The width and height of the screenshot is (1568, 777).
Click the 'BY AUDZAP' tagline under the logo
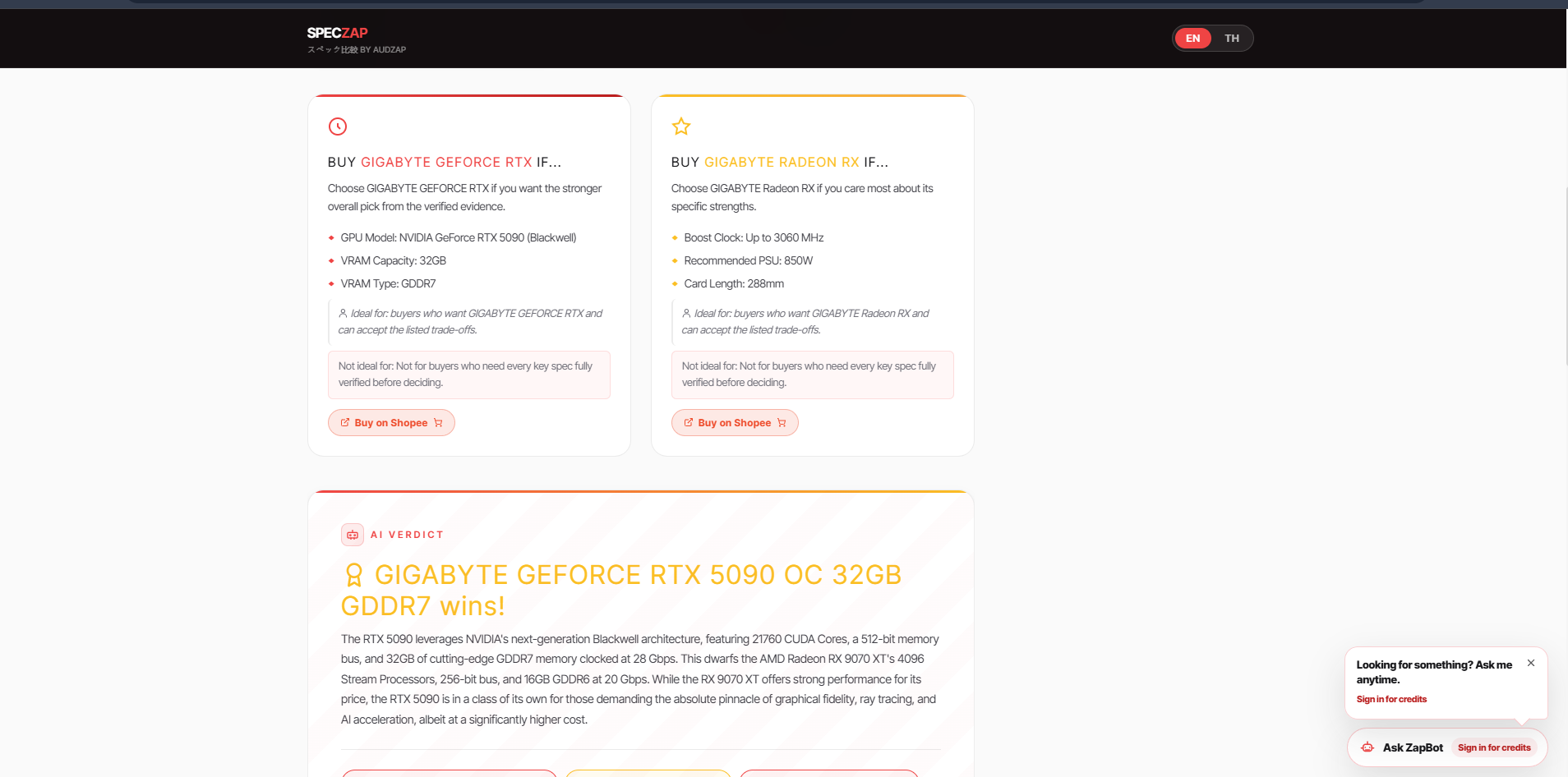(x=383, y=50)
